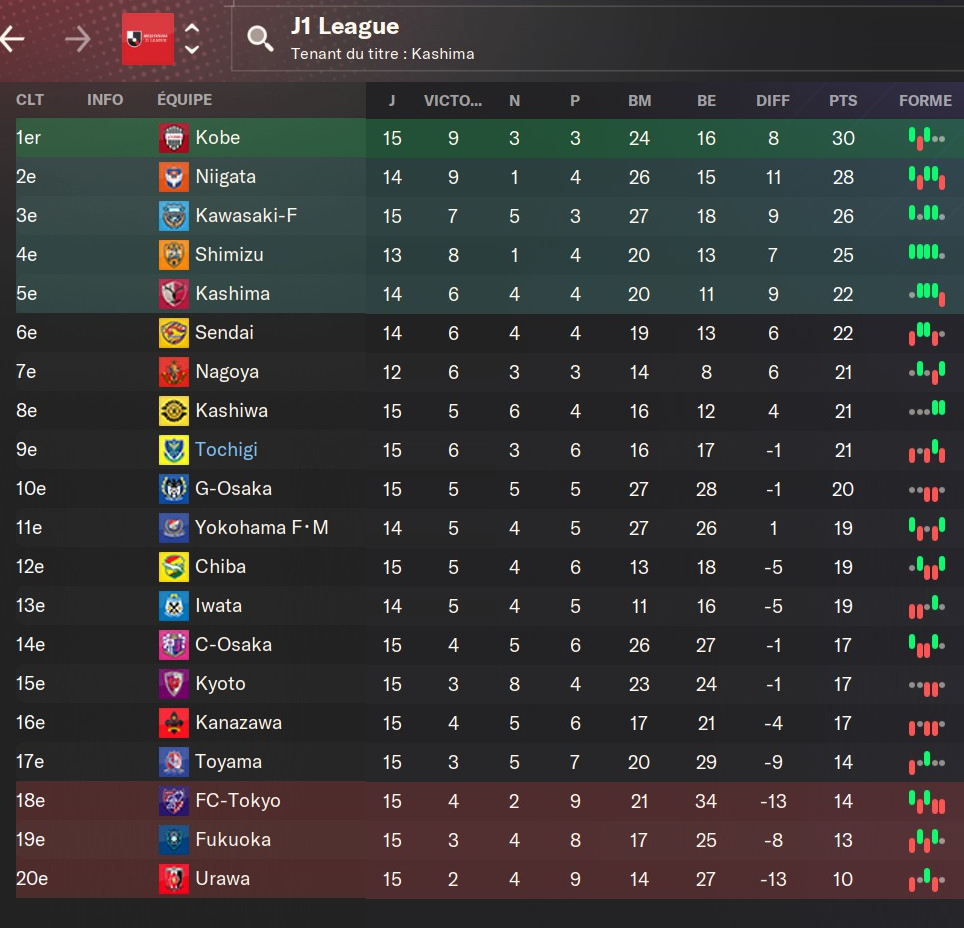Click the Kobe club crest
The width and height of the screenshot is (964, 928).
point(174,138)
